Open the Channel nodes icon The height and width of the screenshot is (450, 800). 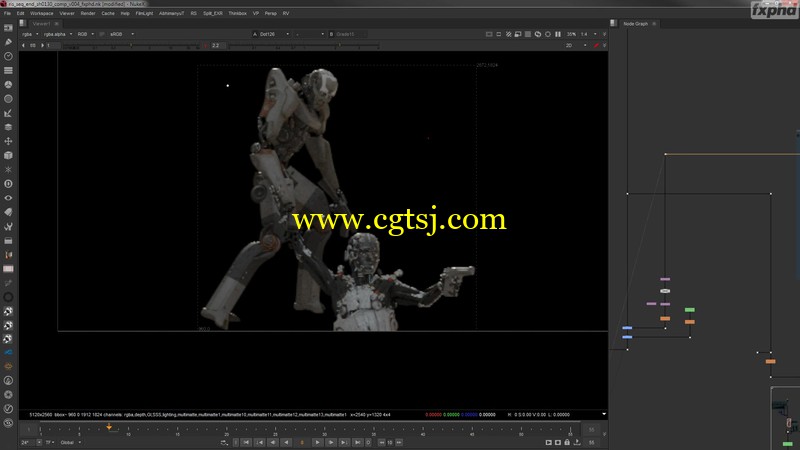8,70
